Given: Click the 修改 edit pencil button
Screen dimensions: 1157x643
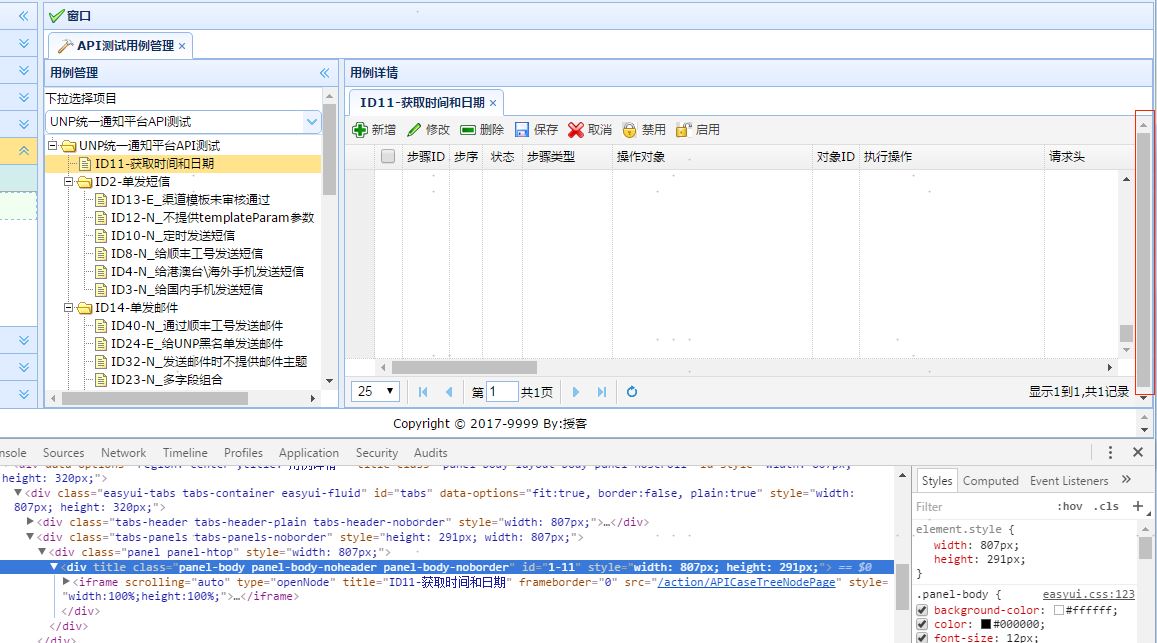Looking at the screenshot, I should click(429, 130).
